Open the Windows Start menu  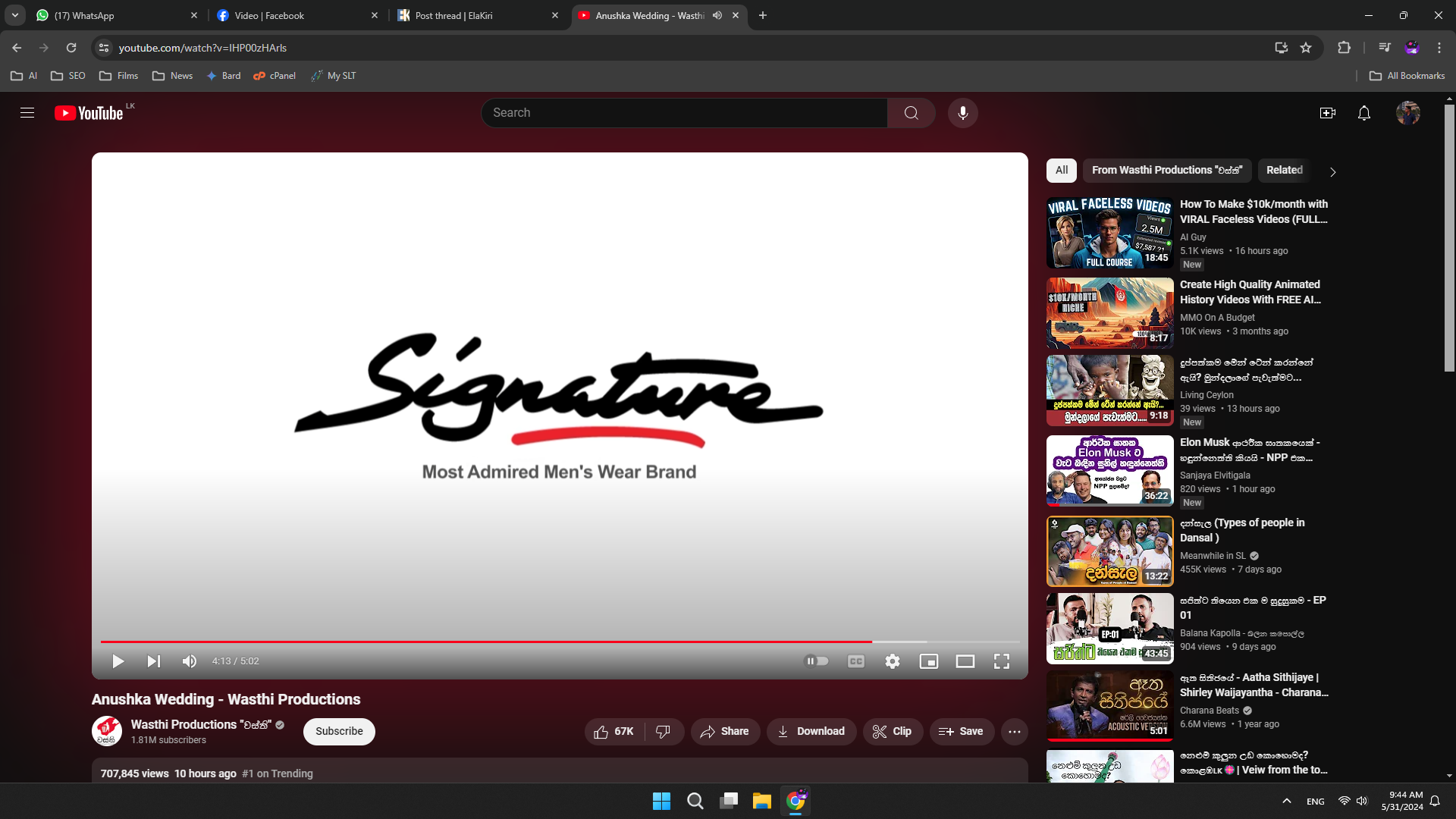(x=661, y=801)
